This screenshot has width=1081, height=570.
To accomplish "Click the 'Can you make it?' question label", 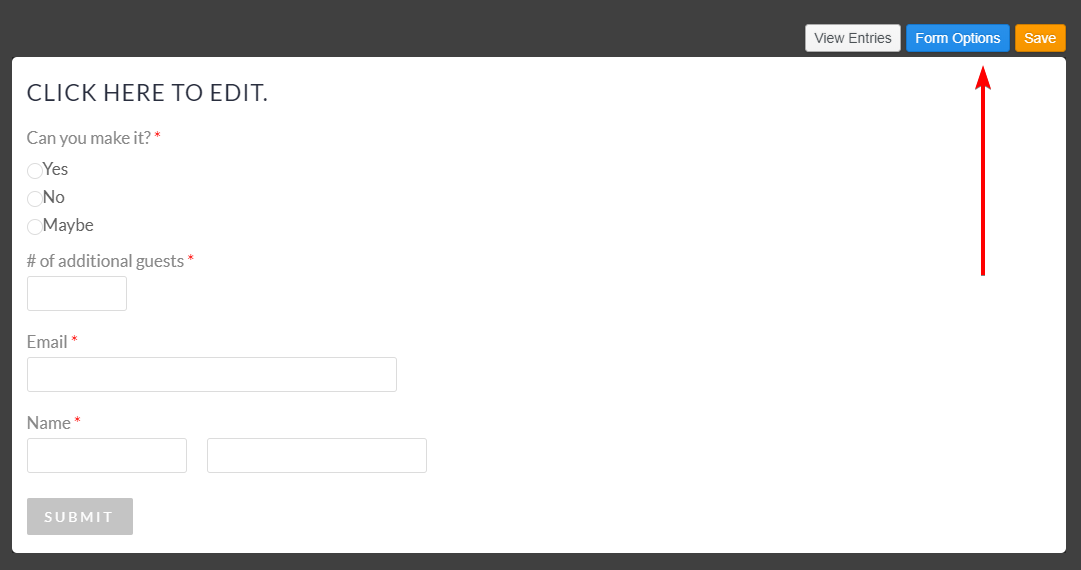I will pos(89,138).
